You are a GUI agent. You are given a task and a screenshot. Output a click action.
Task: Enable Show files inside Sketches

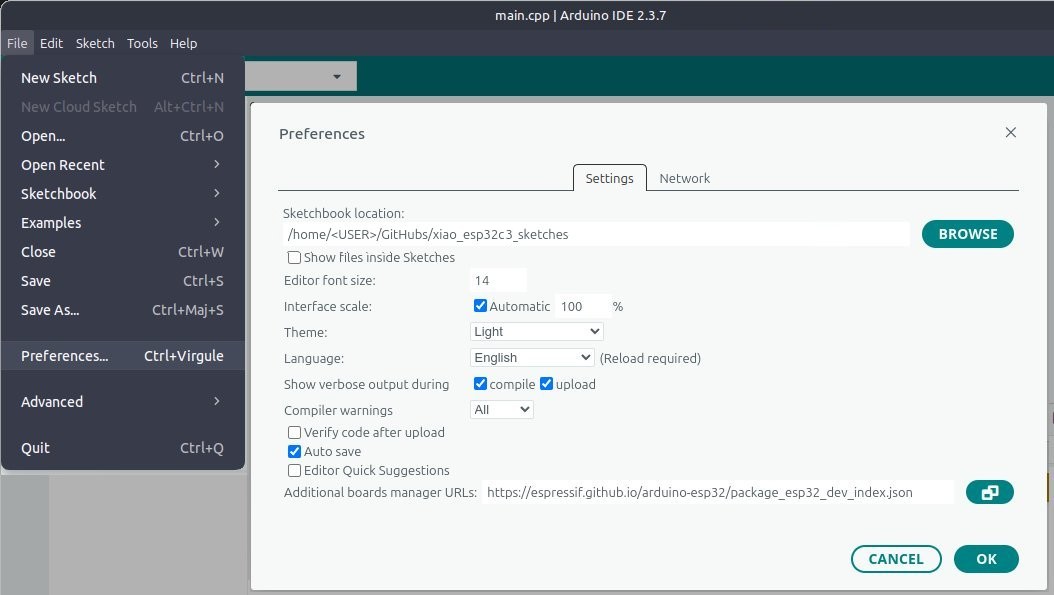(295, 257)
